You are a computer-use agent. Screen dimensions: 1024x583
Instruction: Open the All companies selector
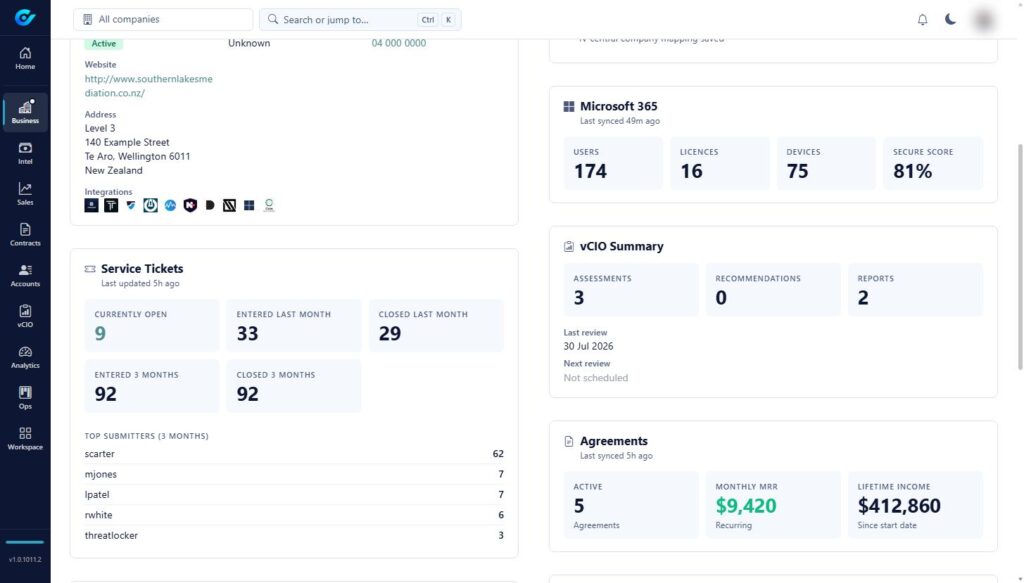click(163, 20)
